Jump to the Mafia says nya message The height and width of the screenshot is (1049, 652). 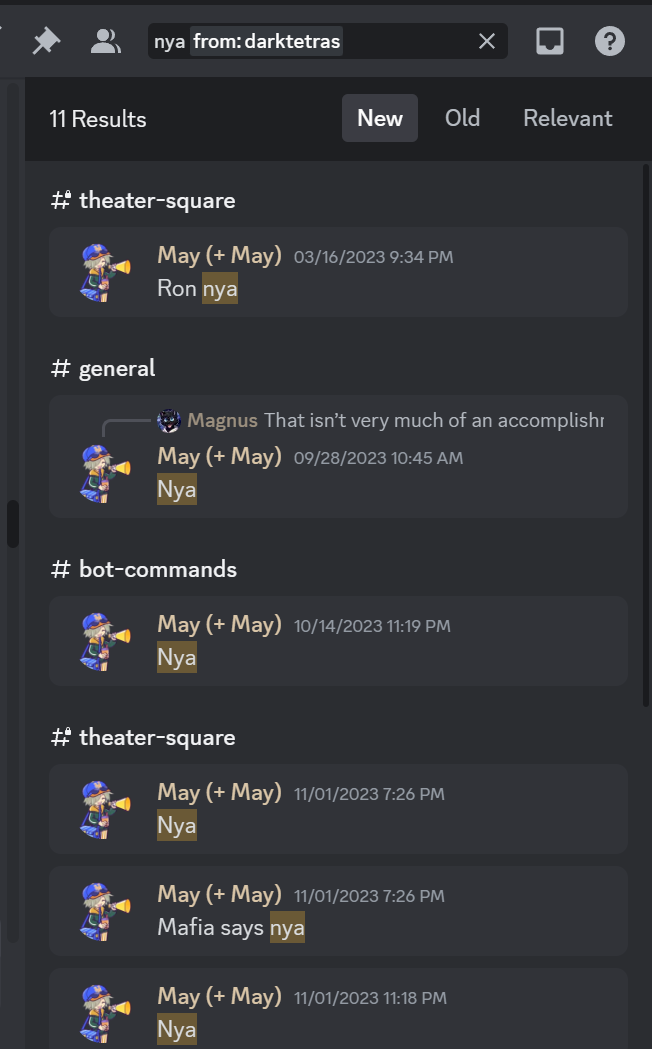tap(338, 911)
